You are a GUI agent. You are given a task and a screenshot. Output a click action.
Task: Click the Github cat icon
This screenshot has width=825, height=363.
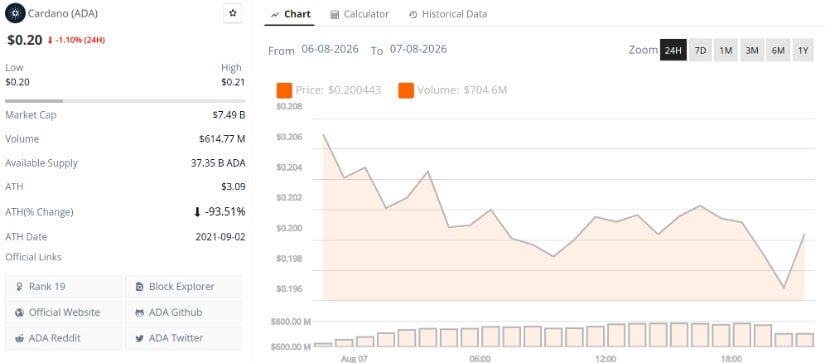[x=139, y=312]
